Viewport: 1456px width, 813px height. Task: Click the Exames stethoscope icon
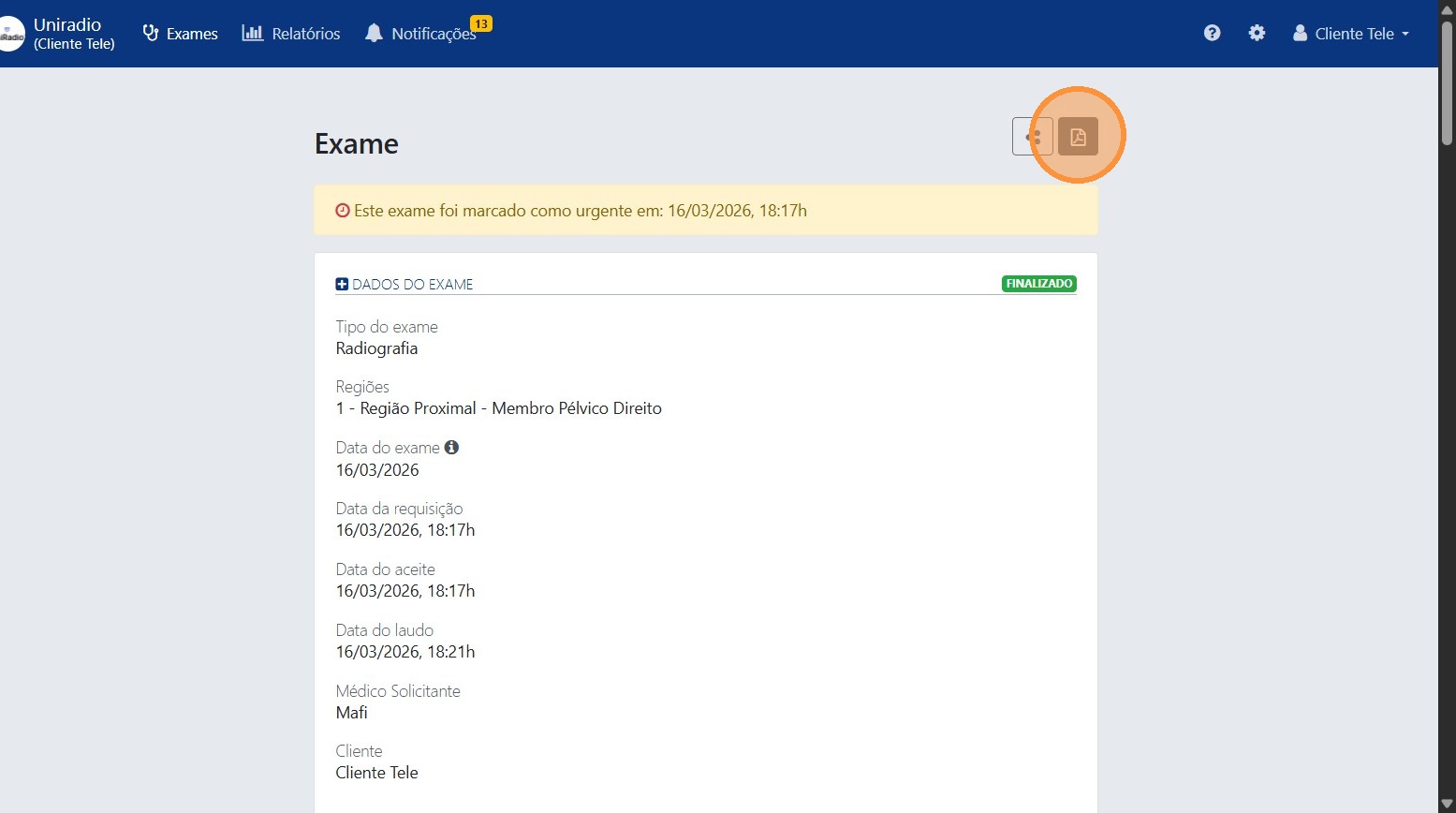151,33
